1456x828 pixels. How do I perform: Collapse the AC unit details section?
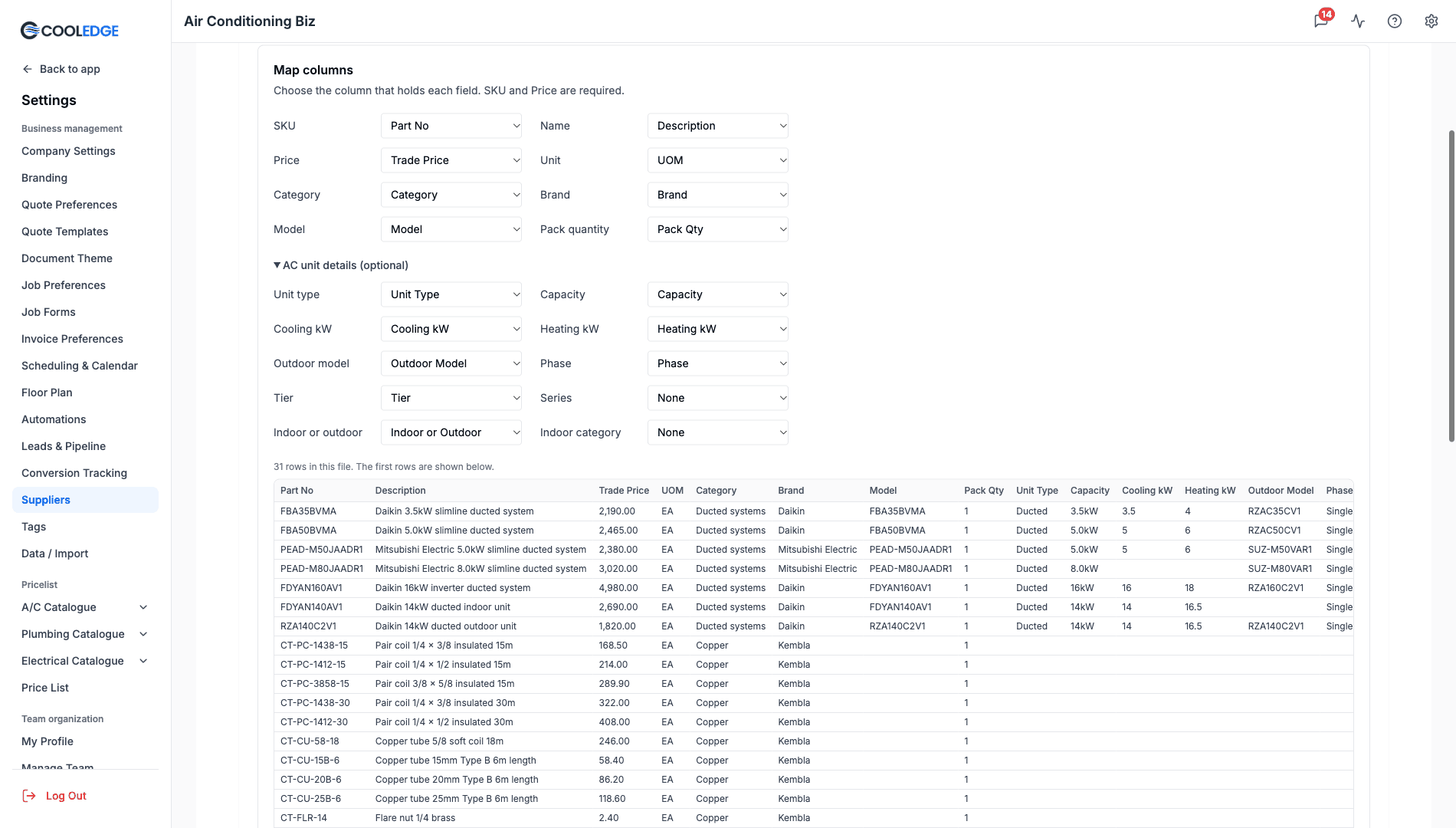tap(341, 265)
